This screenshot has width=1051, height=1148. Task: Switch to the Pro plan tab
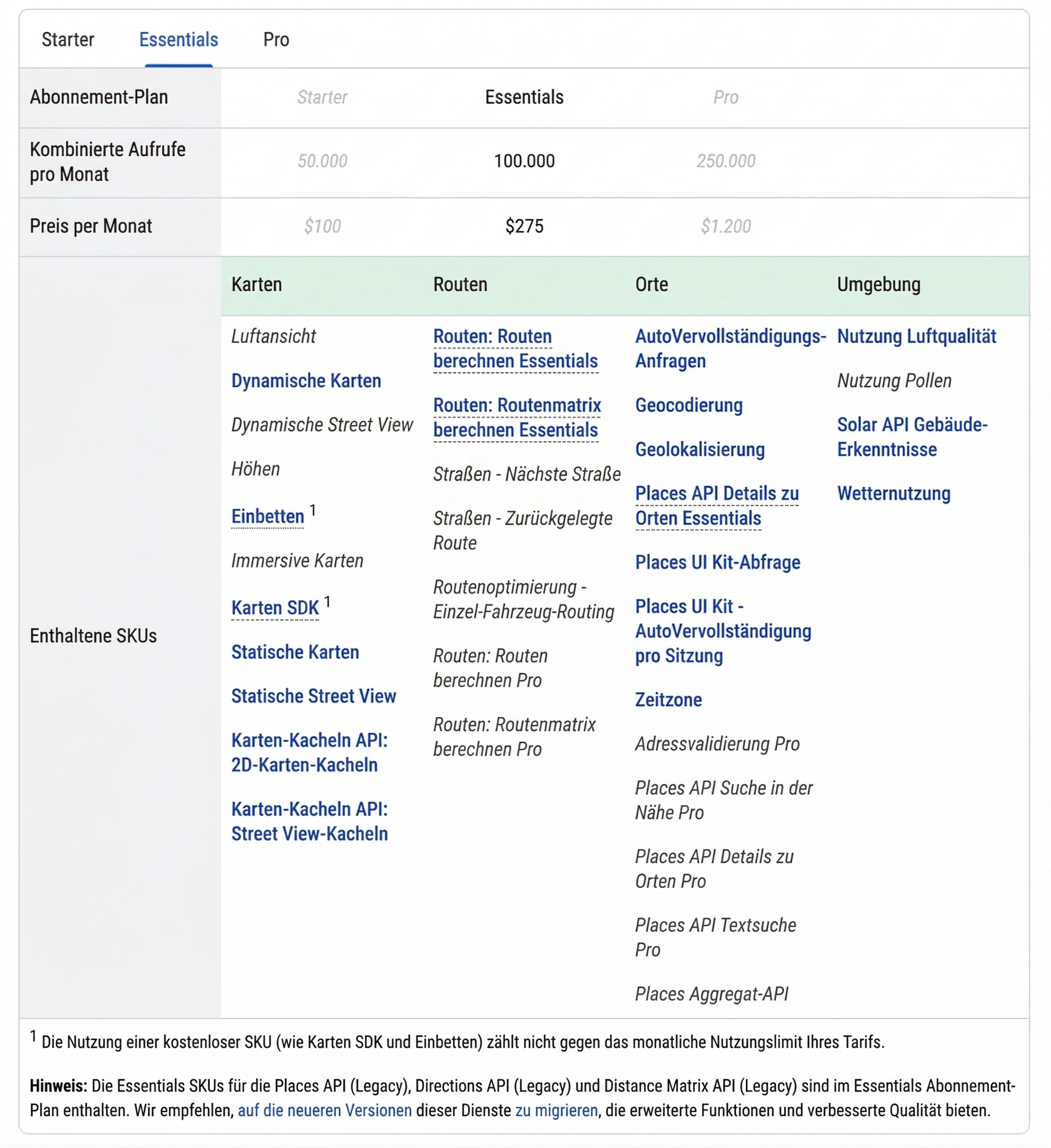point(275,39)
